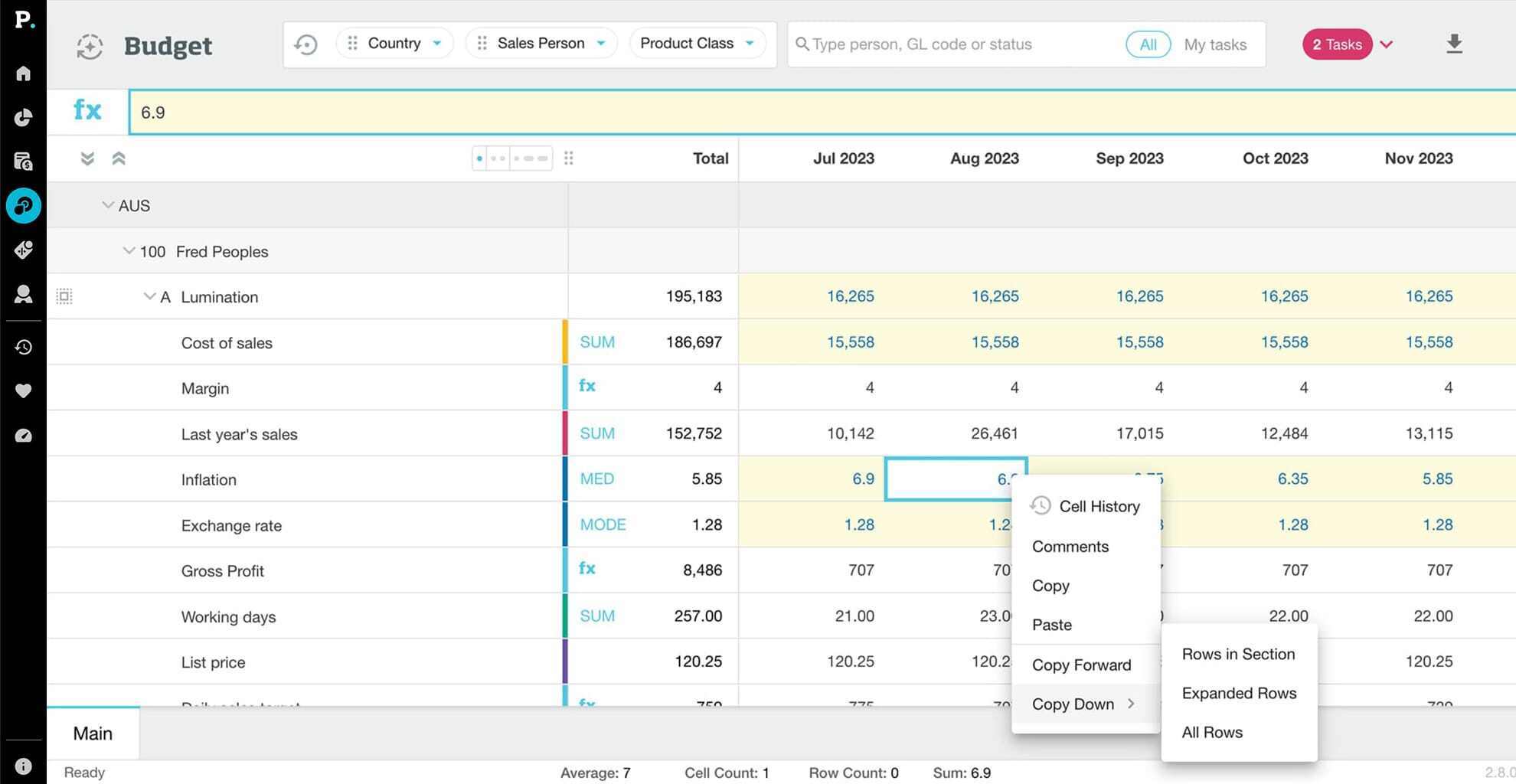The image size is (1516, 784).
Task: Select Cell History from the context menu
Action: coord(1099,506)
